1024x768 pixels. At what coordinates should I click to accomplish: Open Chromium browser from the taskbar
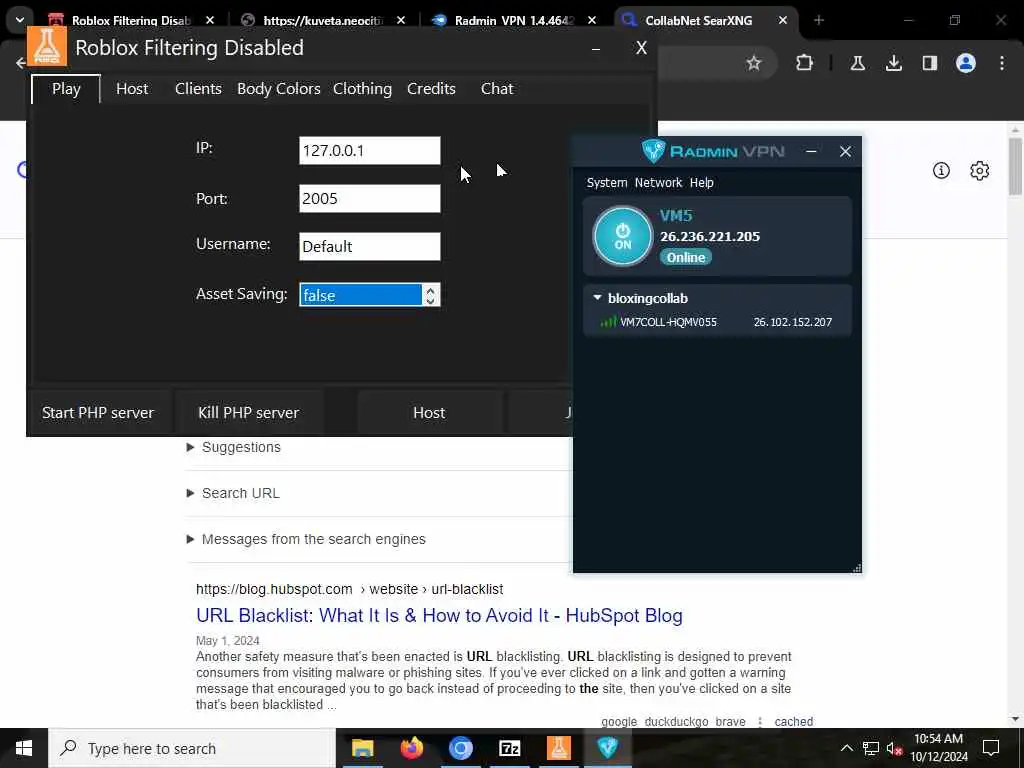coord(460,748)
